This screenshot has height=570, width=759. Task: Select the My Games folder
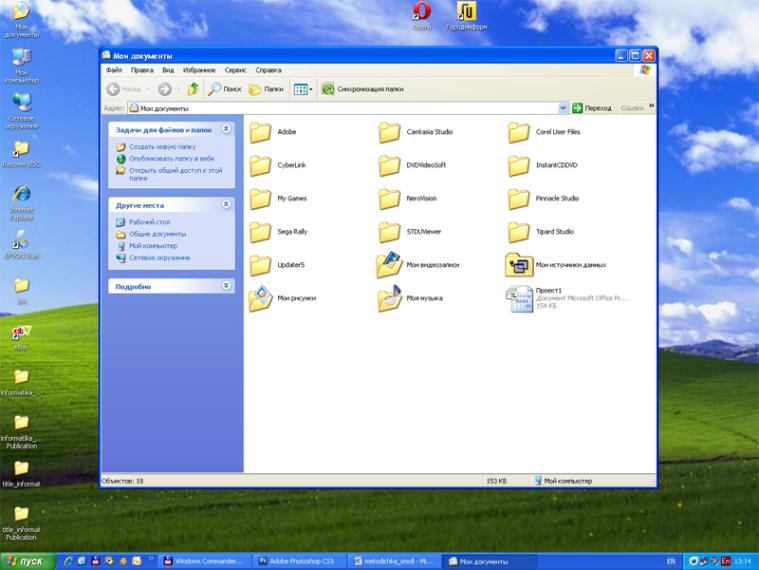pyautogui.click(x=278, y=199)
